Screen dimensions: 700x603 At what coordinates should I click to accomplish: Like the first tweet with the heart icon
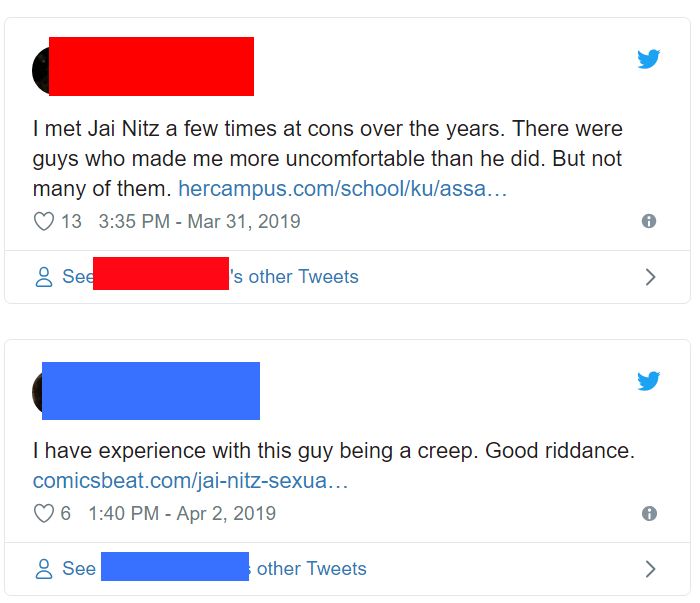tap(44, 221)
